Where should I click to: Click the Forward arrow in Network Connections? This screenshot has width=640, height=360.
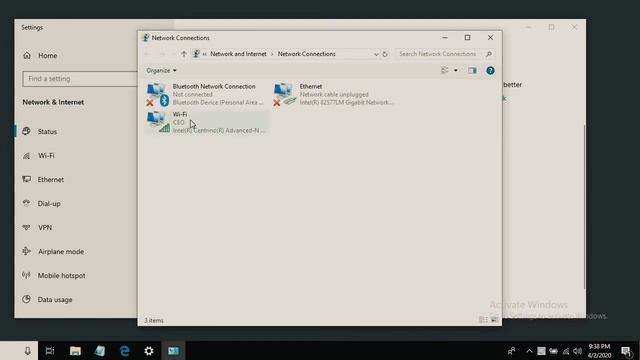tap(162, 54)
